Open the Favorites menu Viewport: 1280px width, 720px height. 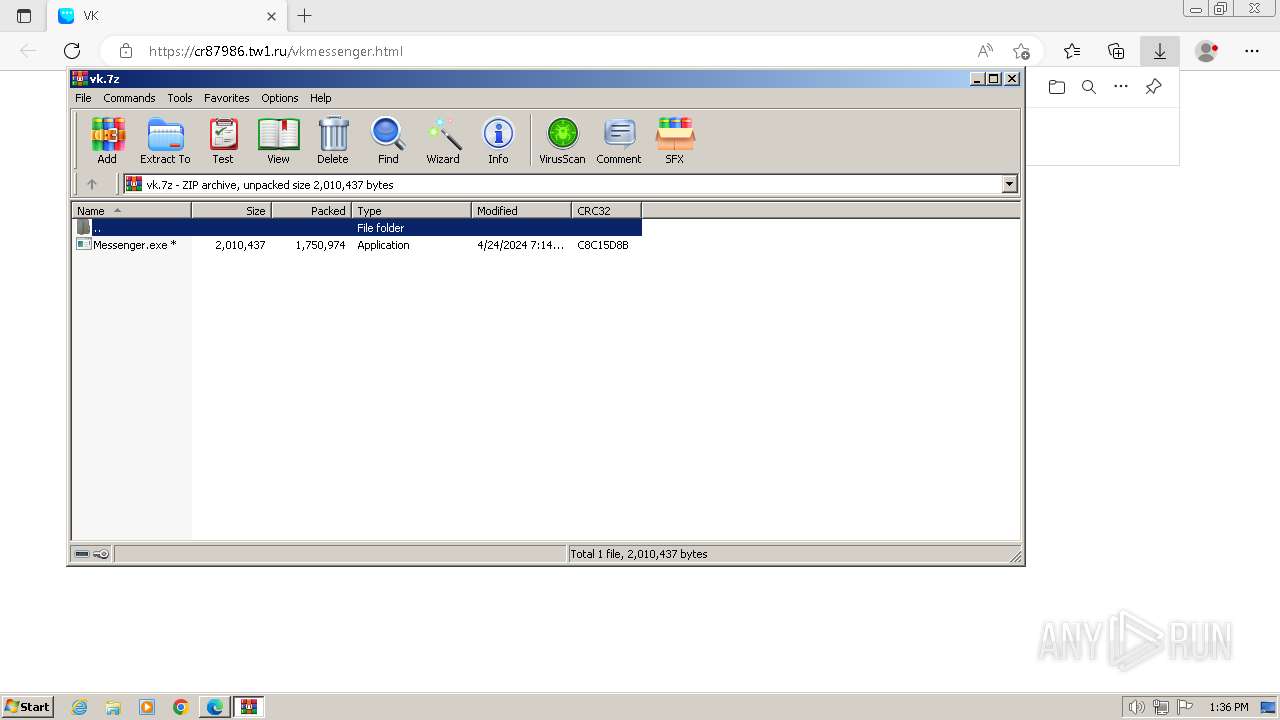coord(227,98)
